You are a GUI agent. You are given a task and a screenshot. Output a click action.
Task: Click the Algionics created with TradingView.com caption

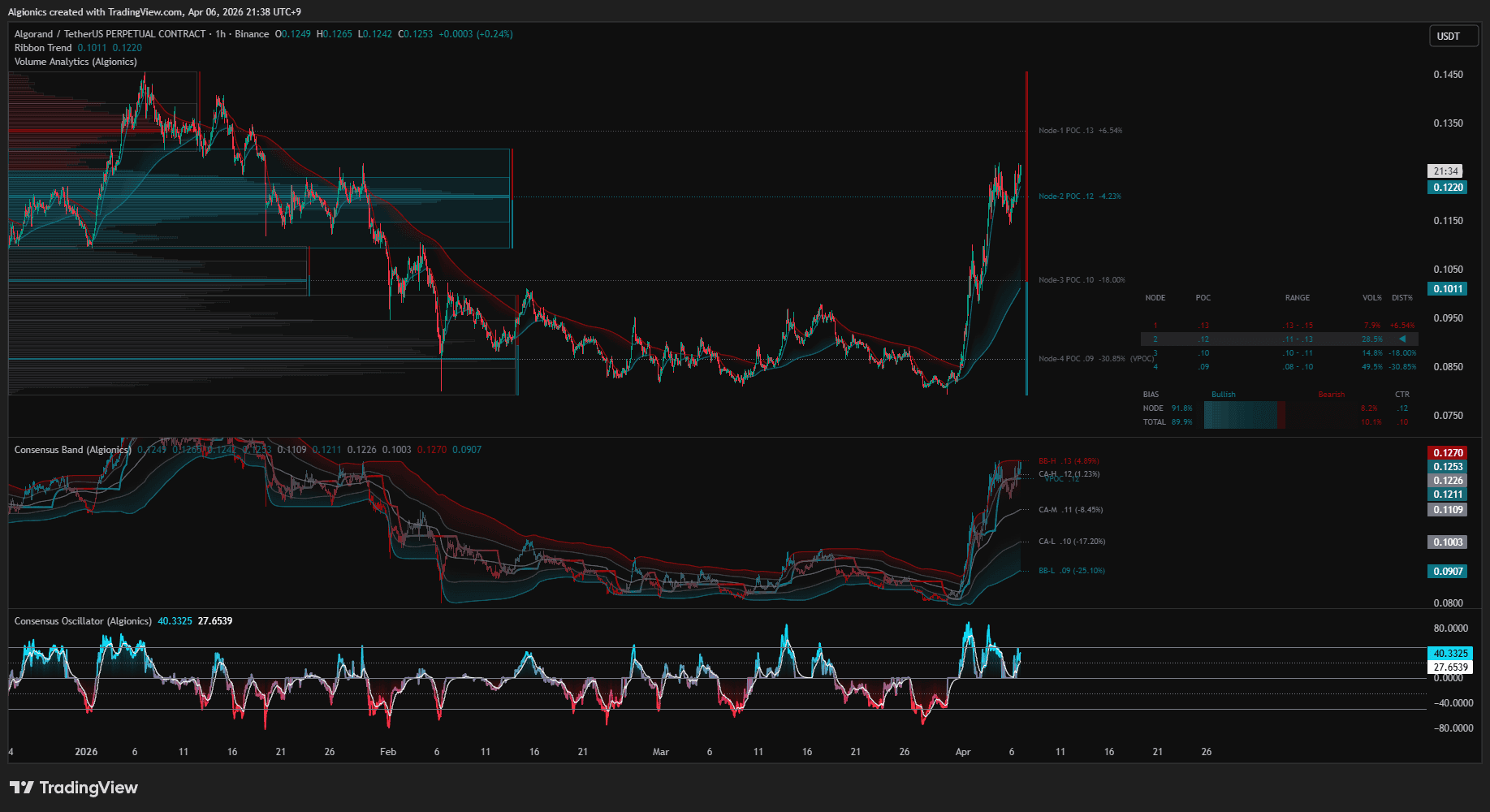tap(154, 12)
